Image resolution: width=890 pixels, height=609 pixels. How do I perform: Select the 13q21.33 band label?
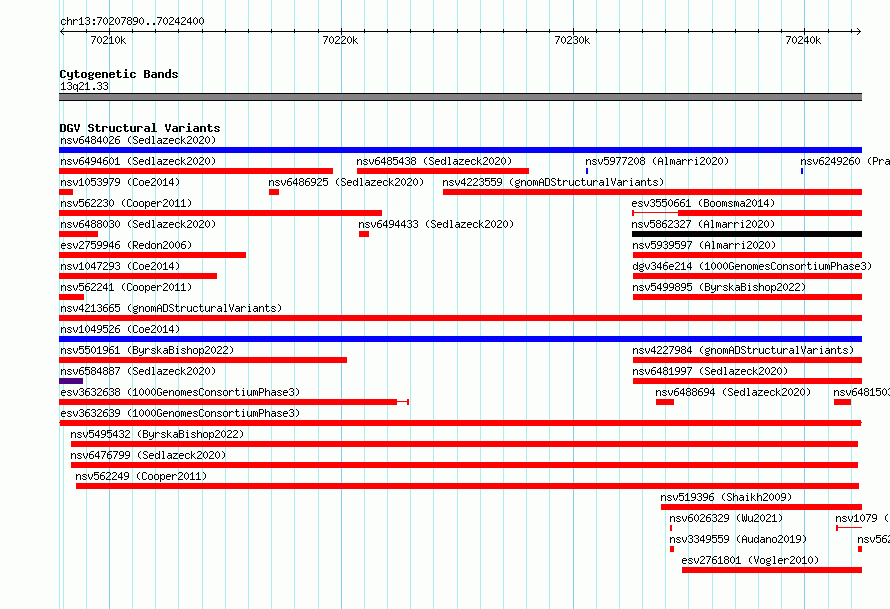(84, 86)
